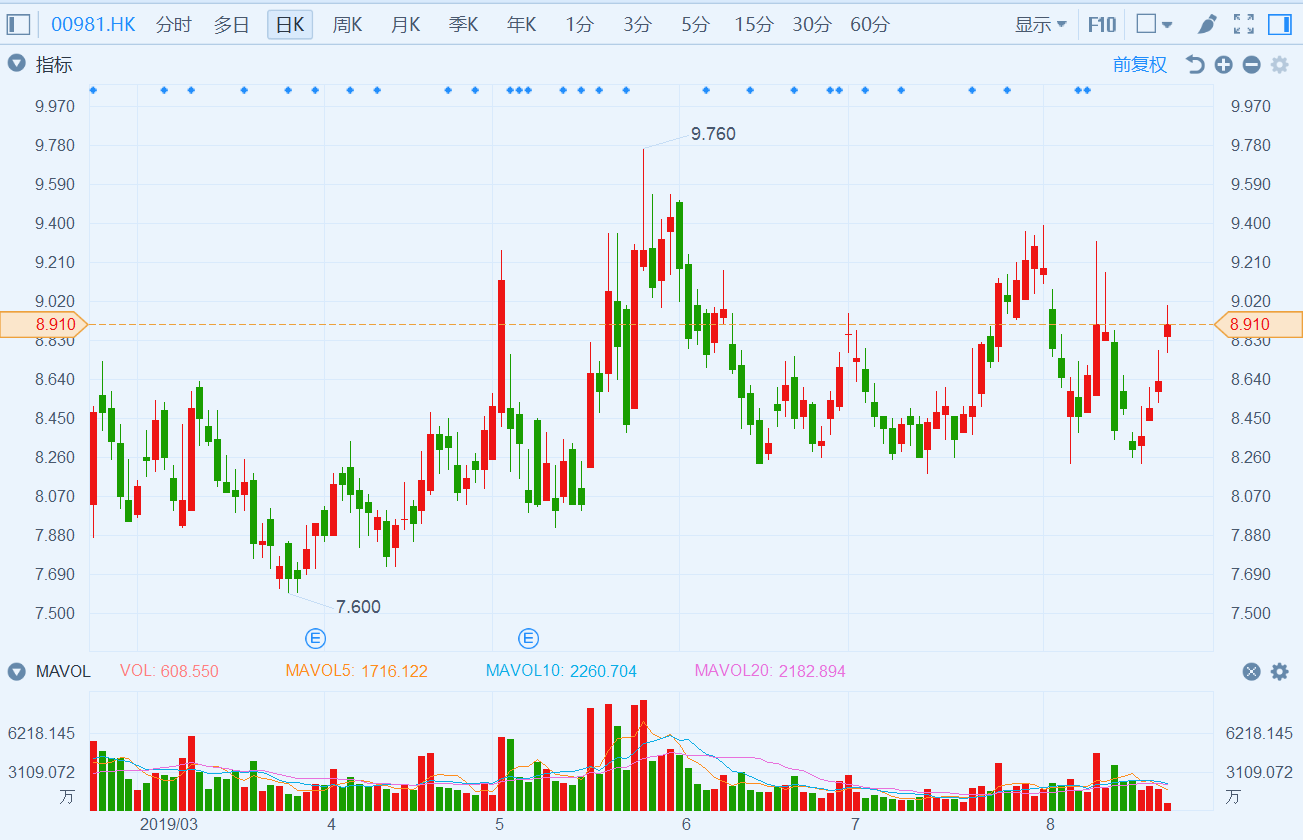The height and width of the screenshot is (840, 1303).
Task: Click the MAVOL5 value 1716.122
Action: click(x=394, y=671)
